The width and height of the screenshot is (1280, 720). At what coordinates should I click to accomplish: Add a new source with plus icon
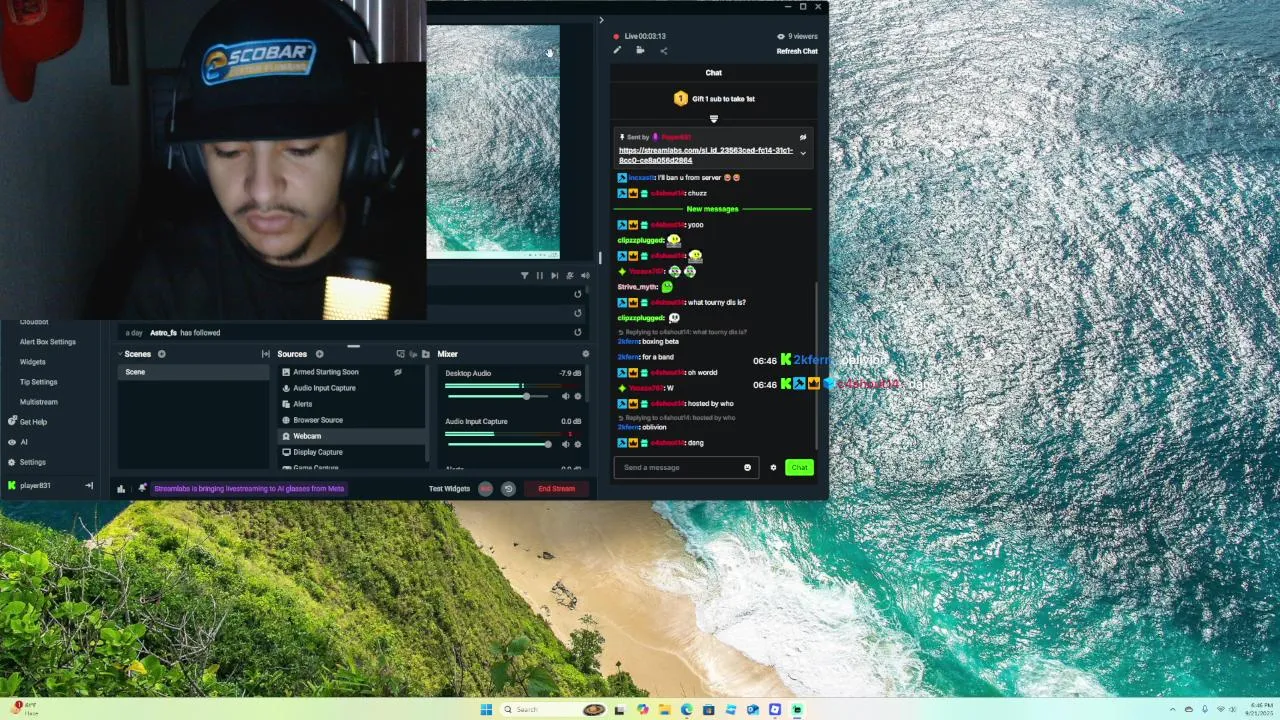319,354
